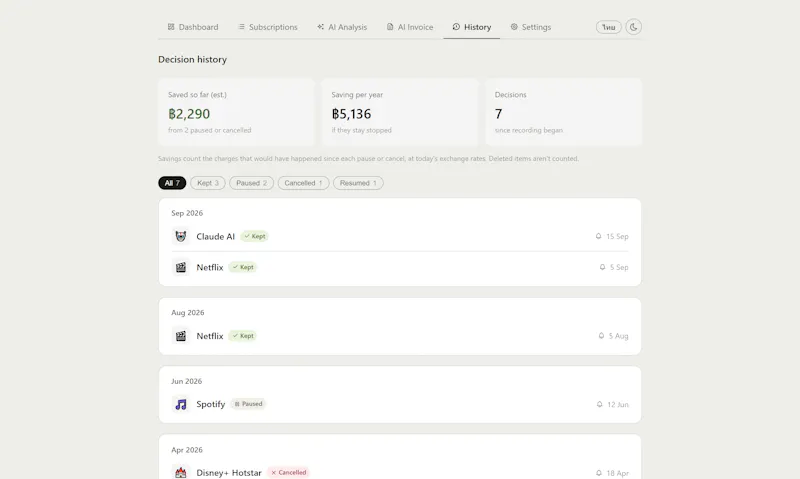Viewport: 800px width, 479px height.
Task: Click the ฿5,136 saving per year value
Action: (352, 114)
